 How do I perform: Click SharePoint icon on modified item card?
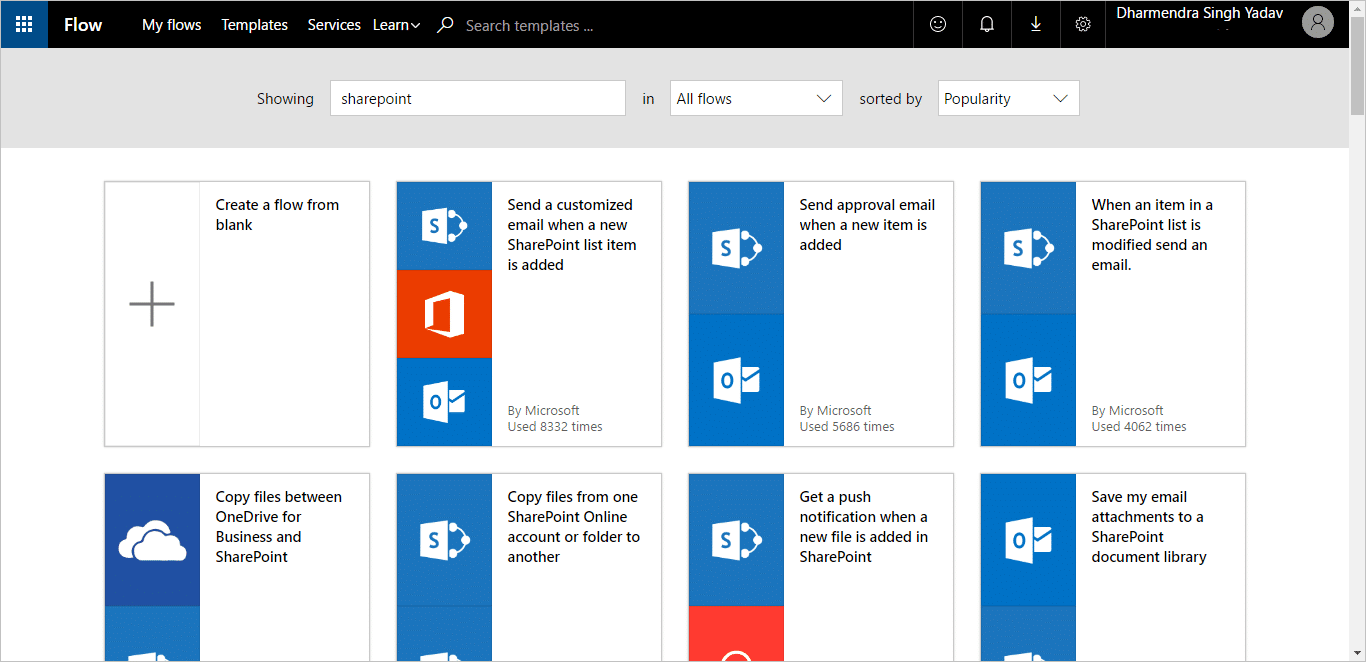click(1028, 248)
